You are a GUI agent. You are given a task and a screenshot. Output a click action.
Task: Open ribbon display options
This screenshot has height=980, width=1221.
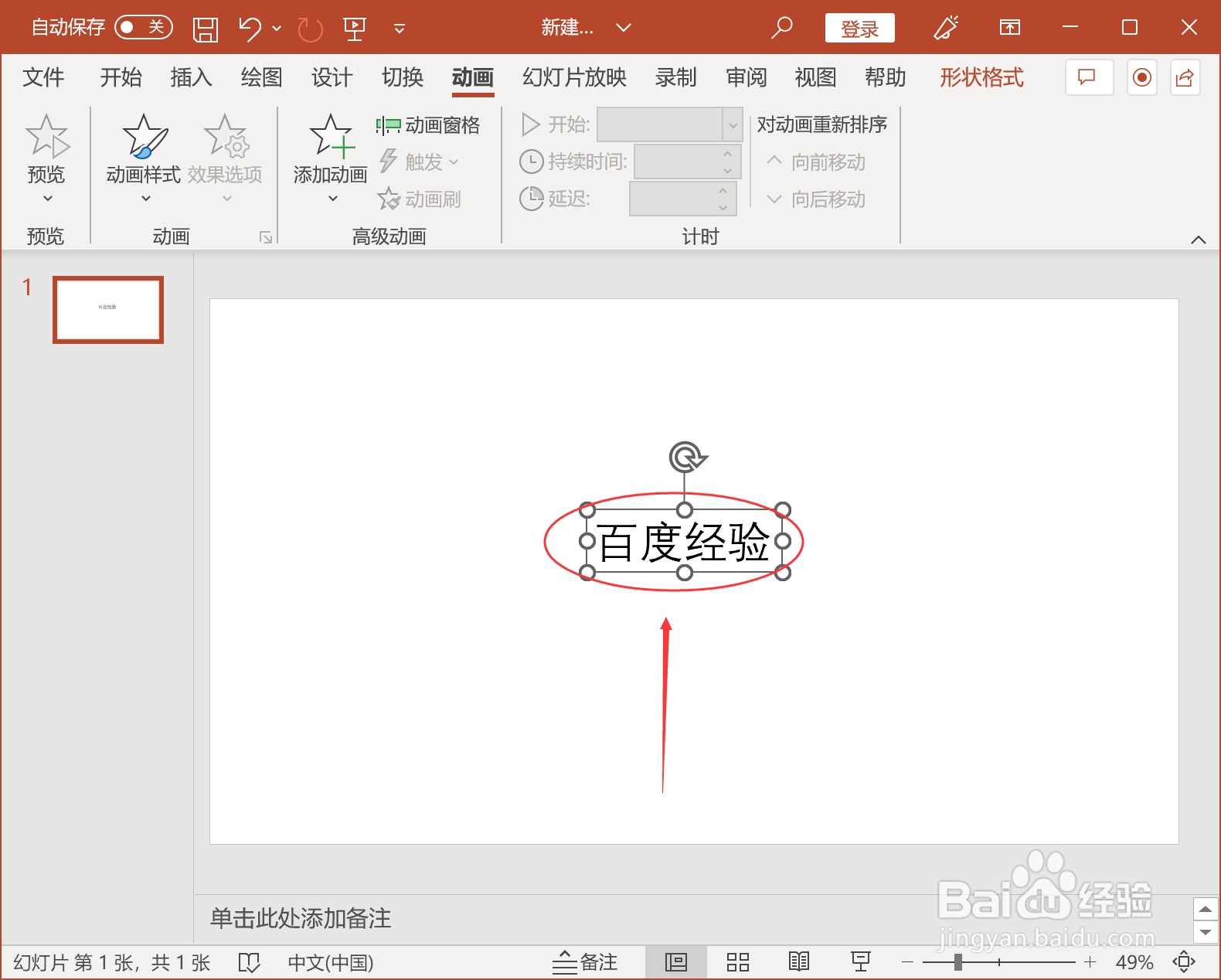(x=1009, y=28)
